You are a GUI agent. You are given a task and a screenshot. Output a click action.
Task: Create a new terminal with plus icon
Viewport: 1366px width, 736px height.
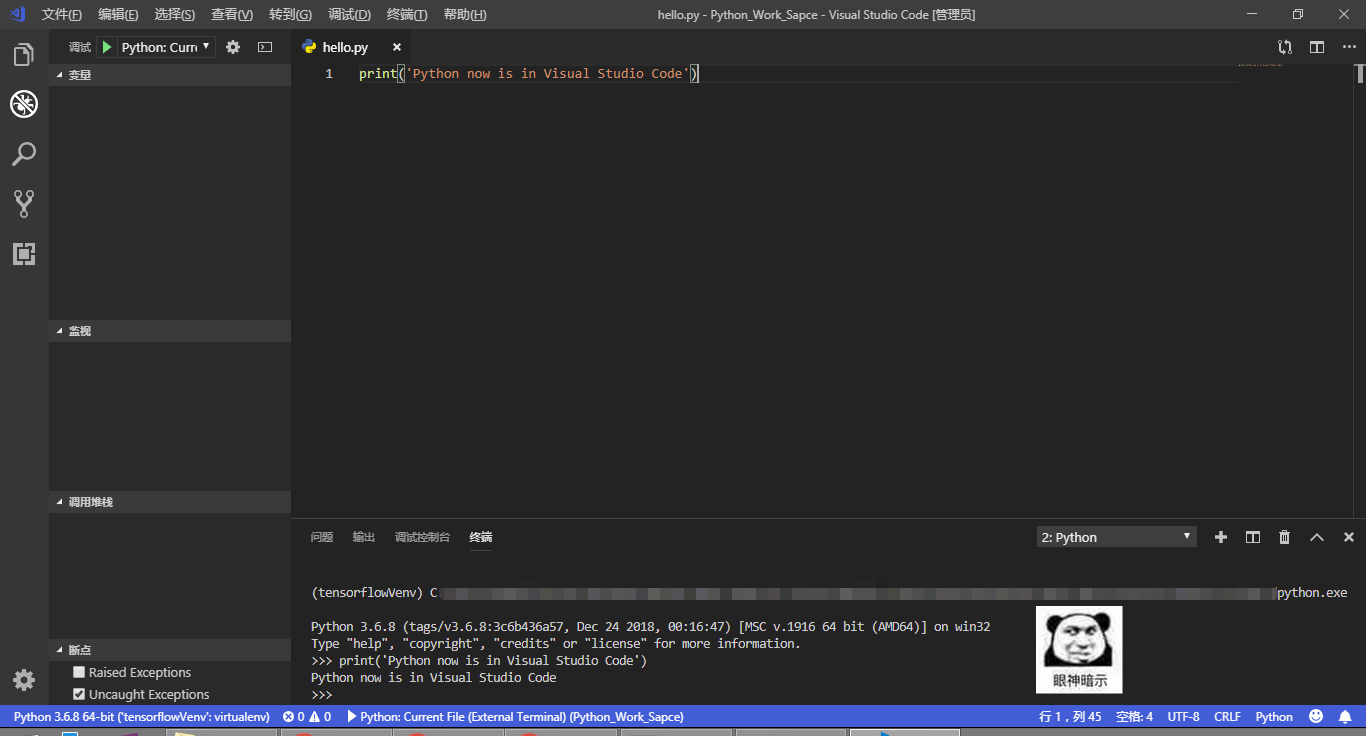coord(1220,537)
